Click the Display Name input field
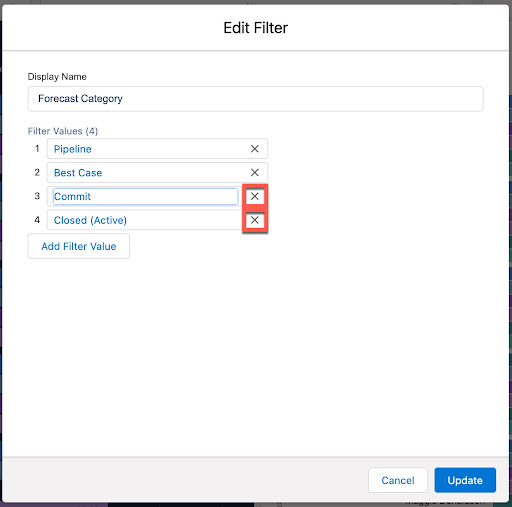This screenshot has width=512, height=507. 256,99
